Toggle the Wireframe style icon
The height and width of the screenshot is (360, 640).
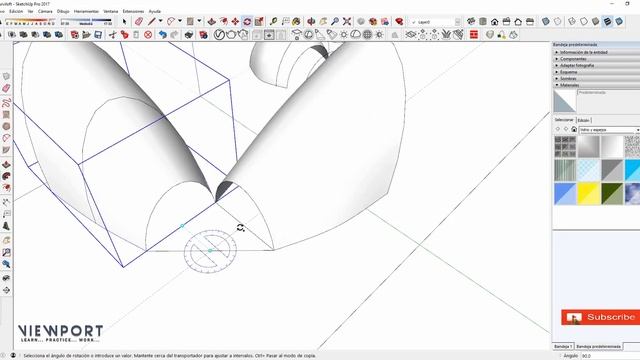tap(572, 22)
